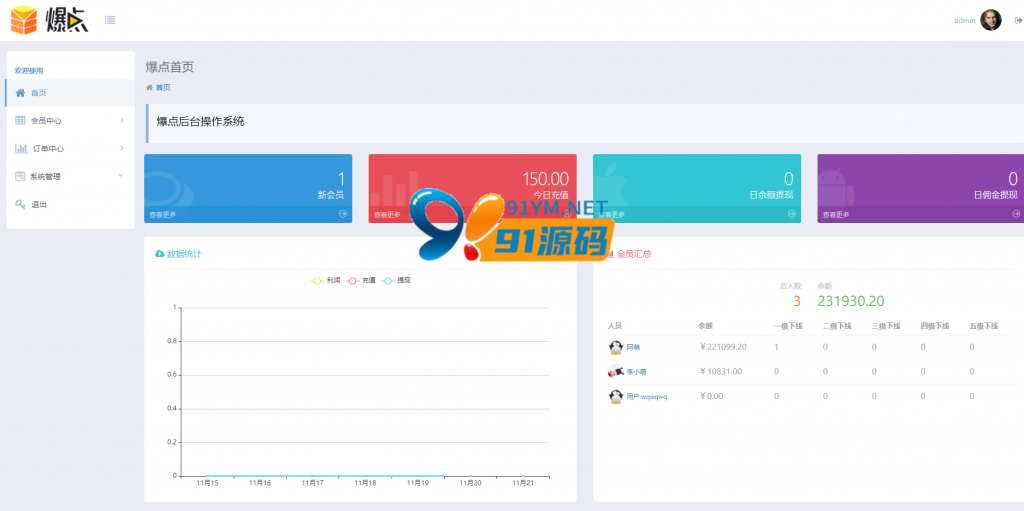The image size is (1024, 511).
Task: Toggle the 利润 series in chart legend
Action: [326, 280]
